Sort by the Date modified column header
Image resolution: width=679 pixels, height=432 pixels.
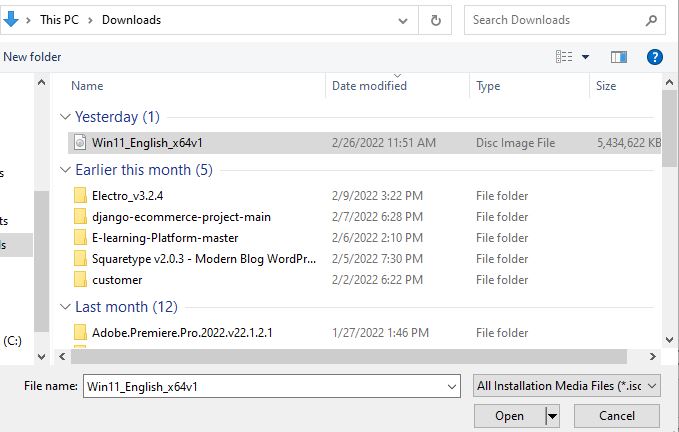(x=369, y=86)
